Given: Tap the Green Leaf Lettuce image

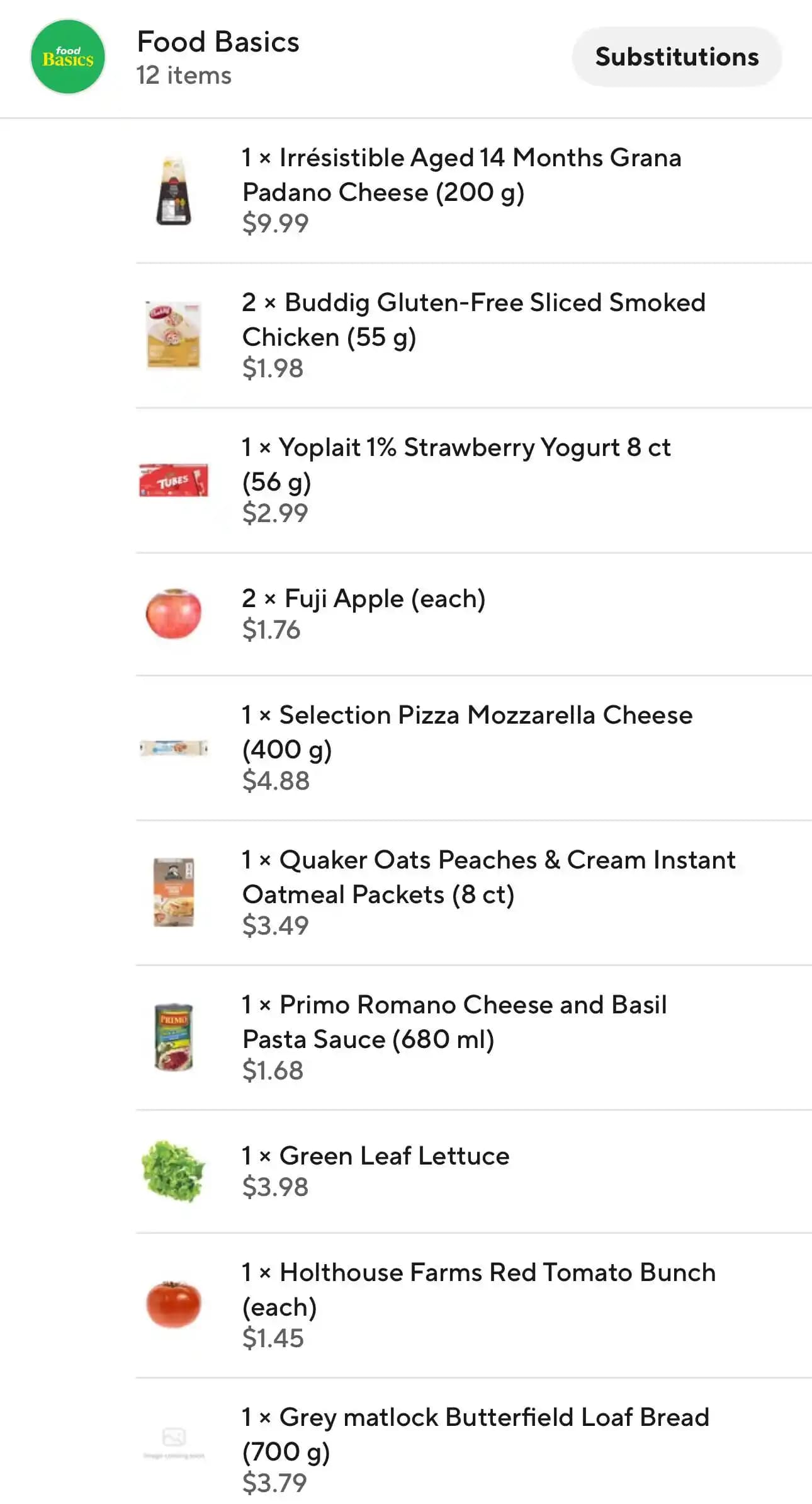Looking at the screenshot, I should [x=174, y=1171].
